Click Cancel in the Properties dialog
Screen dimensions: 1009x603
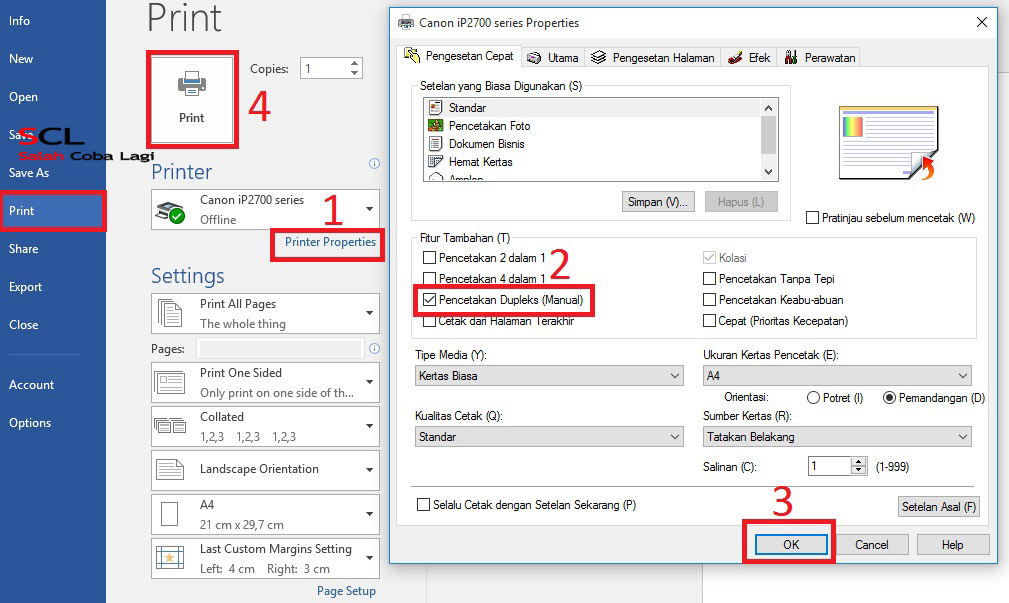[x=871, y=544]
